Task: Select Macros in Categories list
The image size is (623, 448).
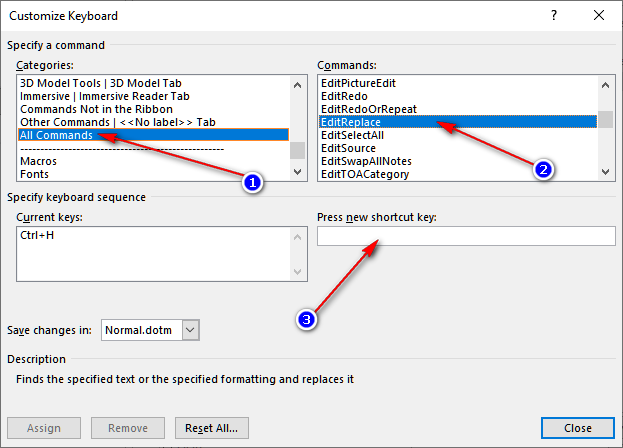Action: pyautogui.click(x=39, y=161)
